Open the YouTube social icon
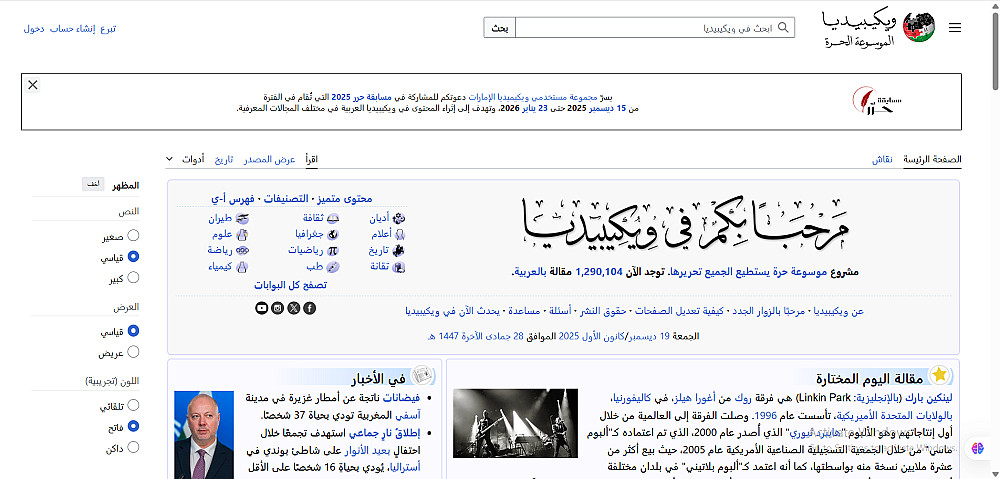This screenshot has width=1000, height=479. tap(261, 308)
